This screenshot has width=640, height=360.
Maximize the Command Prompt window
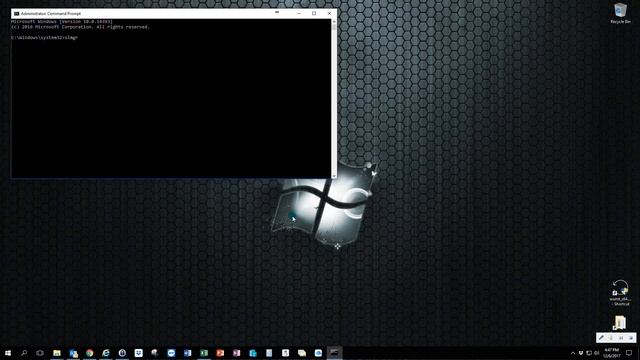click(314, 13)
